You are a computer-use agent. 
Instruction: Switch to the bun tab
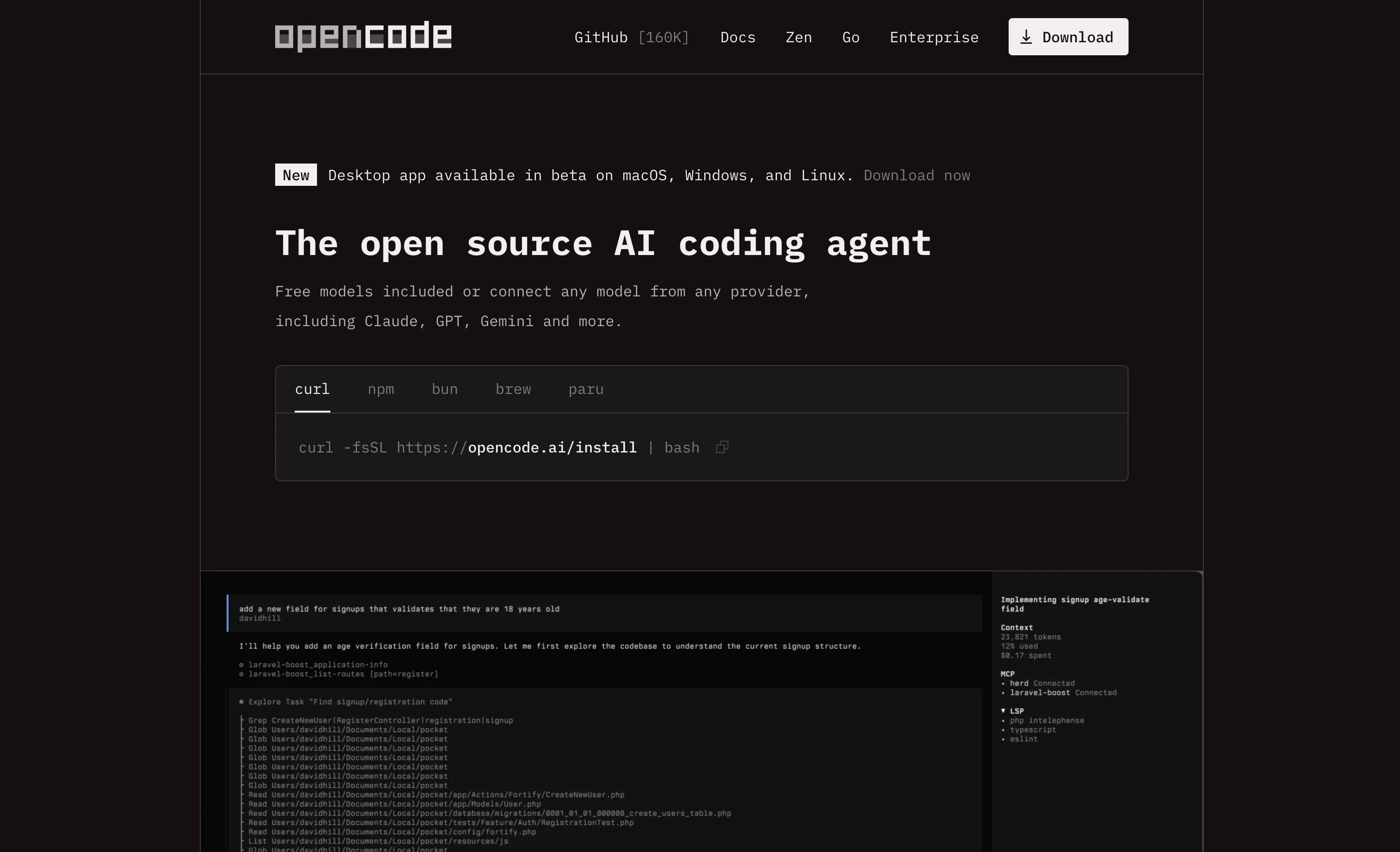(444, 389)
